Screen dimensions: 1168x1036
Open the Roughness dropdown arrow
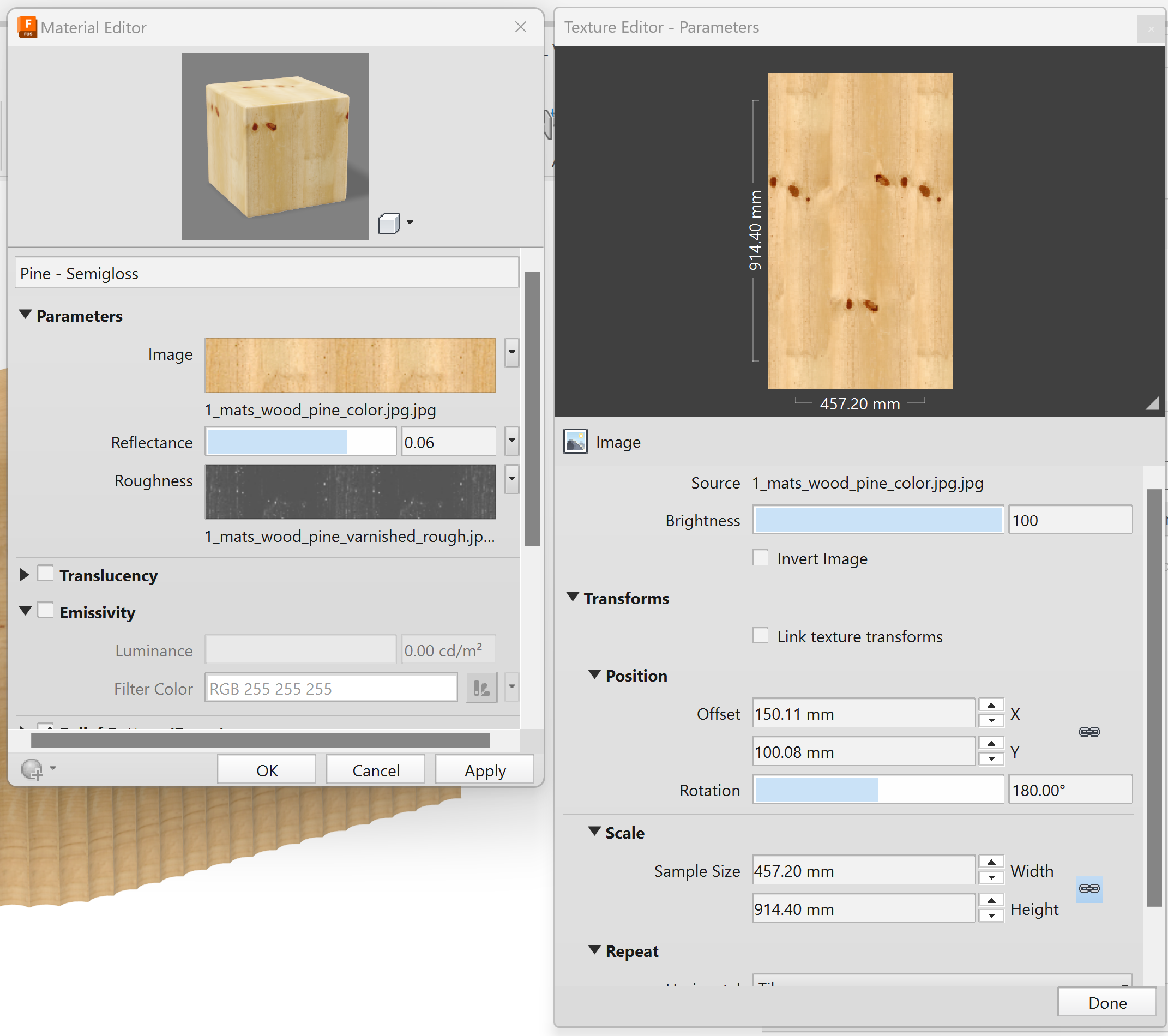tap(511, 479)
